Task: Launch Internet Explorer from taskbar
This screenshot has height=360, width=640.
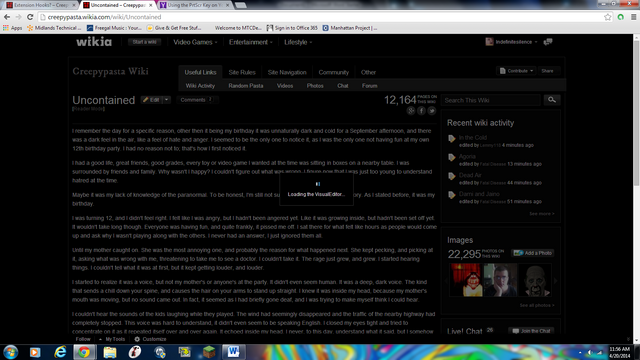Action: click(60, 352)
